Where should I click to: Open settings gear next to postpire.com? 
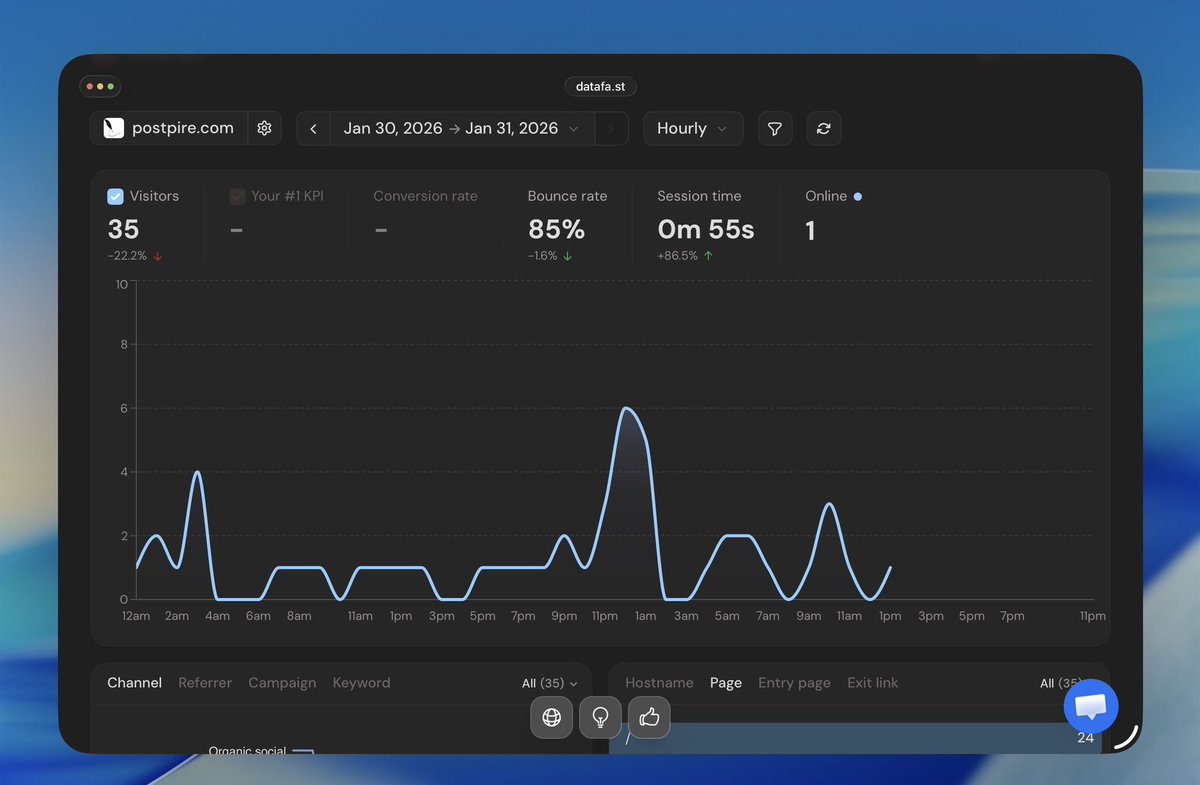[264, 128]
